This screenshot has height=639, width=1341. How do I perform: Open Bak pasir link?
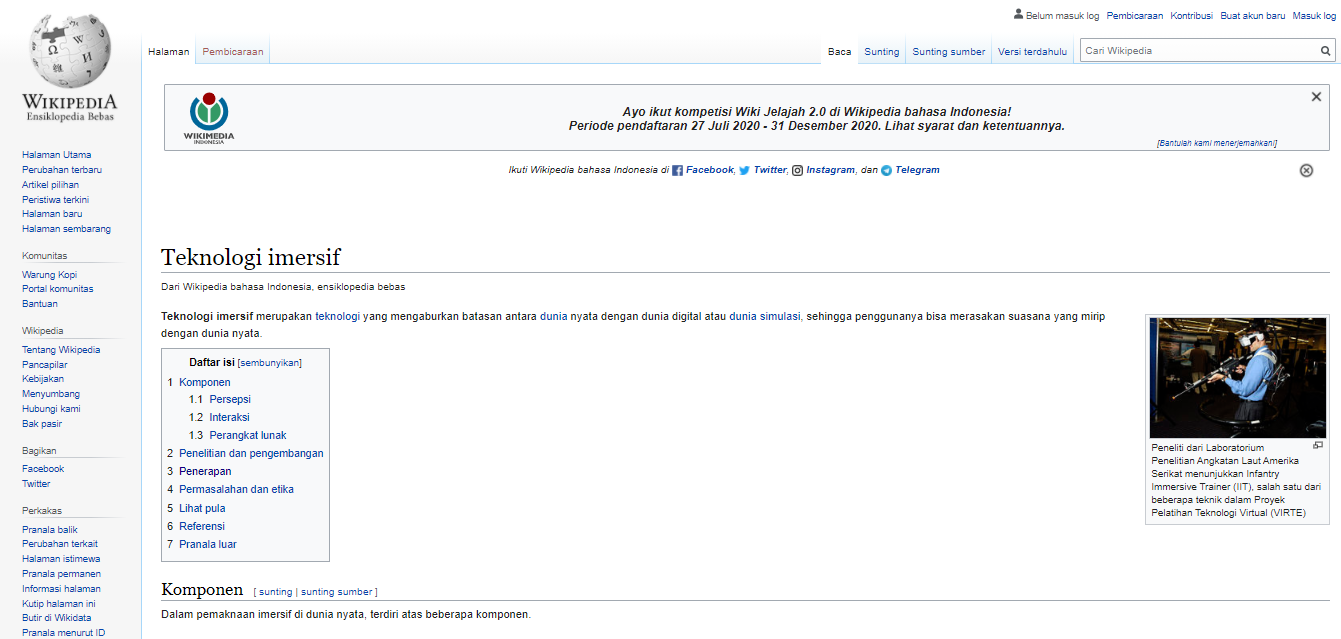(41, 424)
